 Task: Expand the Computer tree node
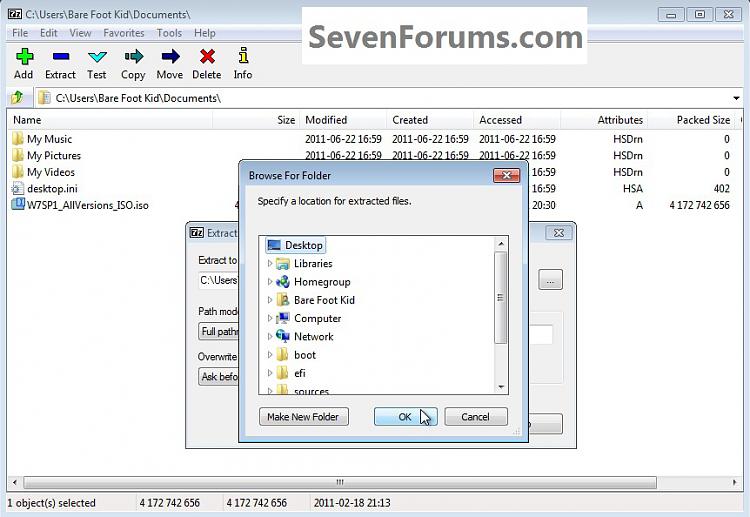click(x=270, y=318)
